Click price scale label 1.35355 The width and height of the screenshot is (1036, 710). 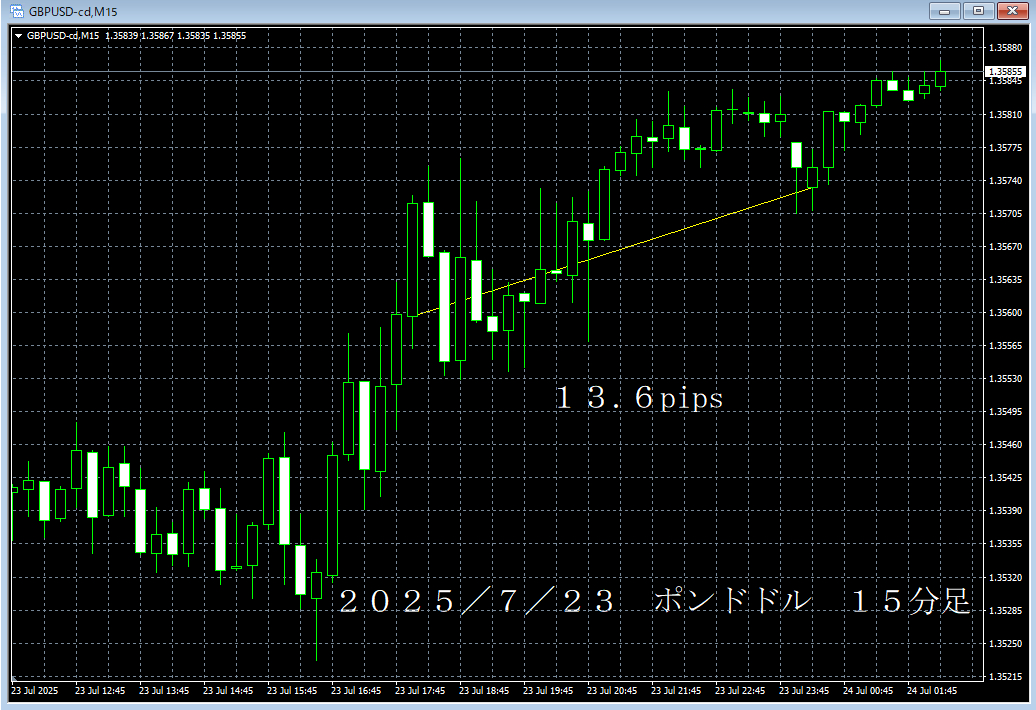coord(1005,544)
